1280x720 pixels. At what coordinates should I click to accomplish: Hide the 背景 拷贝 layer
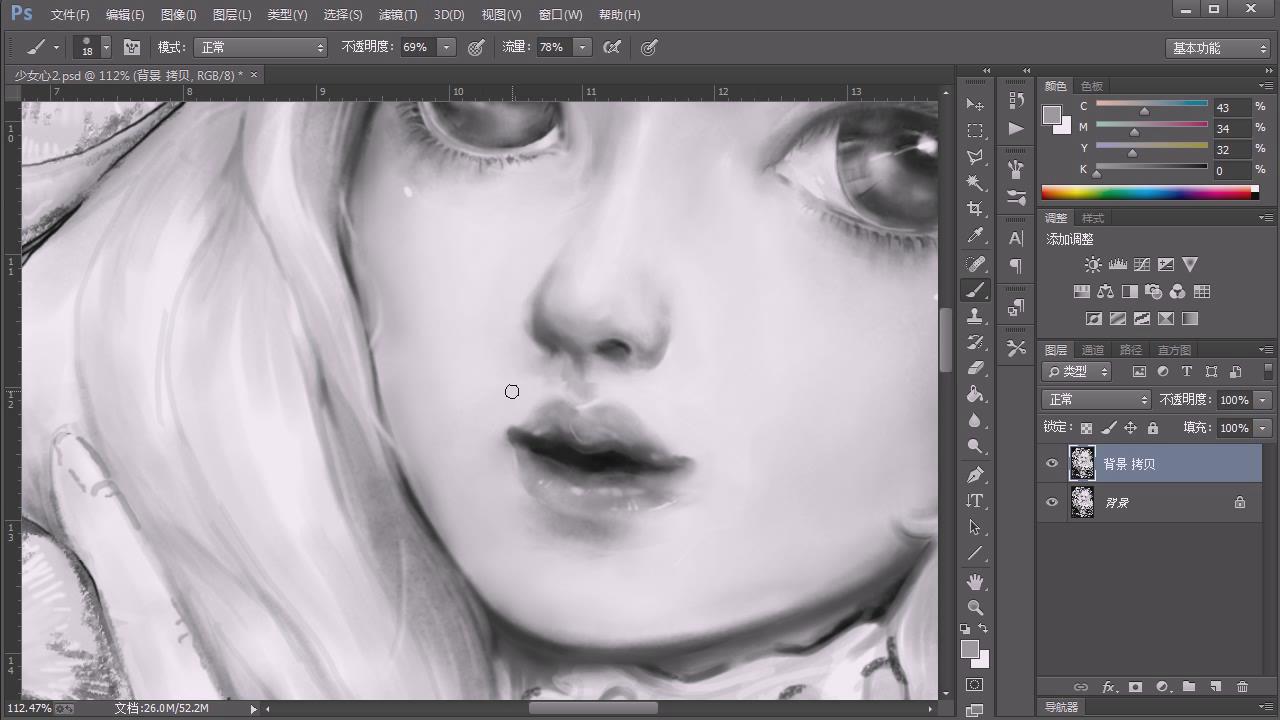click(x=1051, y=464)
